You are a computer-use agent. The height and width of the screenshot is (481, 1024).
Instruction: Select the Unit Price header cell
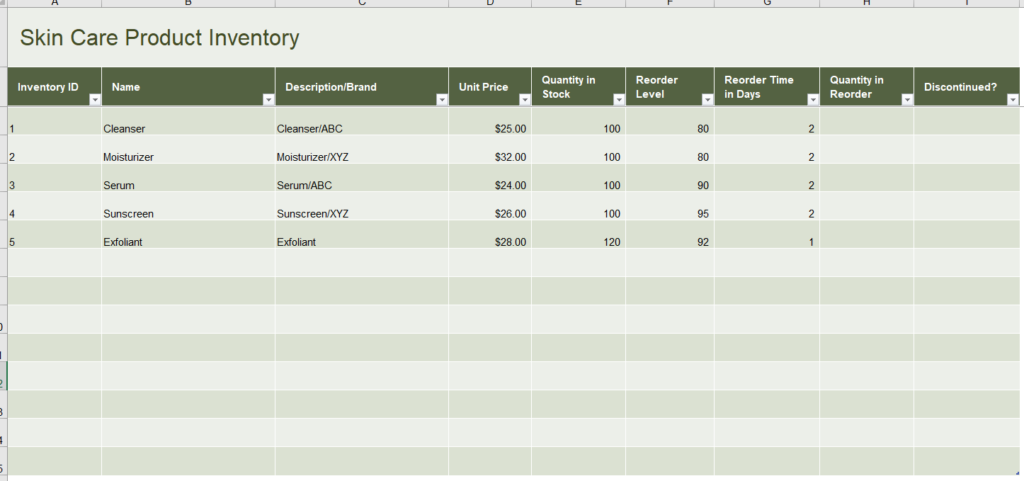(490, 87)
